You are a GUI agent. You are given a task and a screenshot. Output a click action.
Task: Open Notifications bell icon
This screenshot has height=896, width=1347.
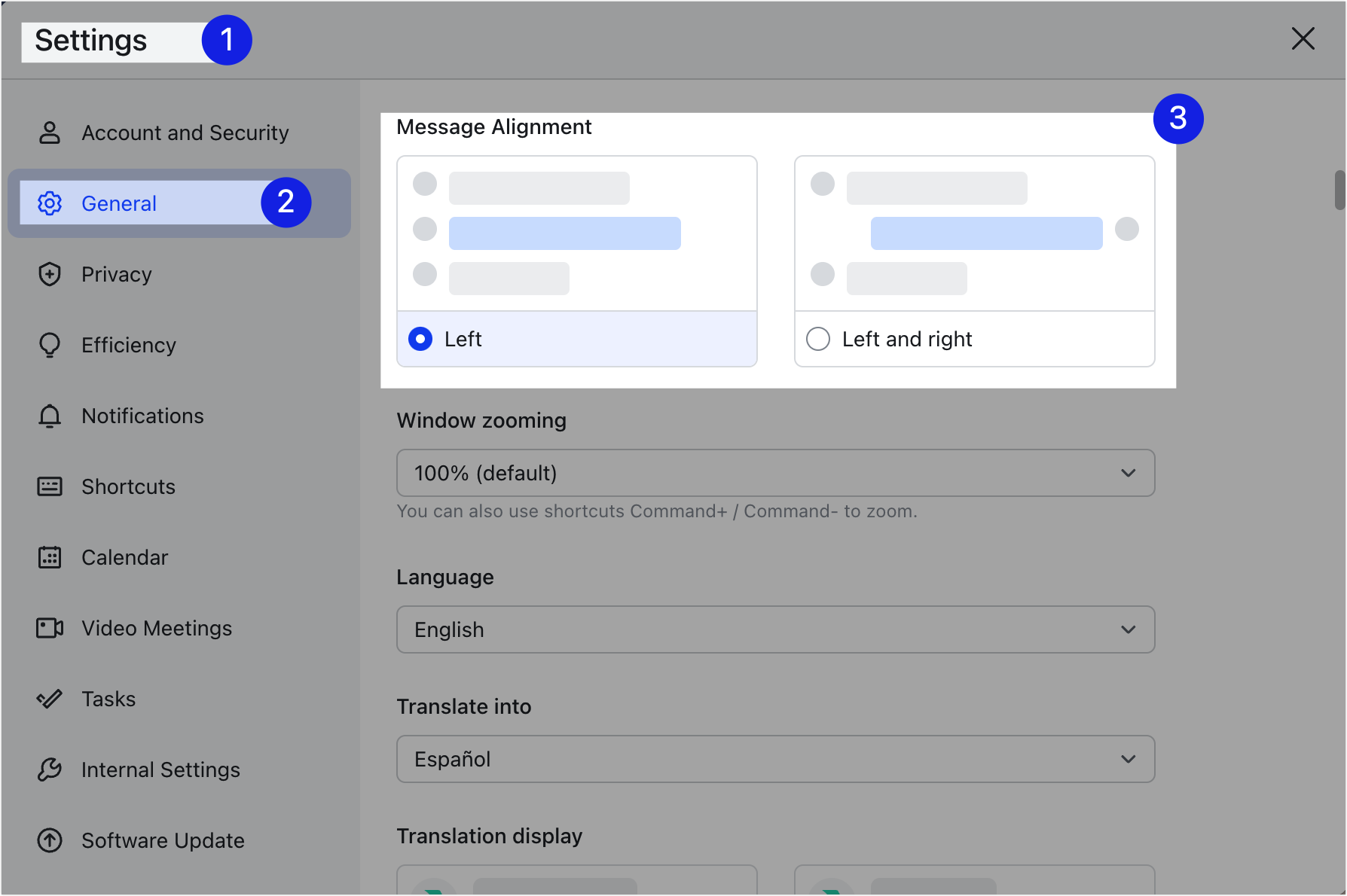(49, 416)
